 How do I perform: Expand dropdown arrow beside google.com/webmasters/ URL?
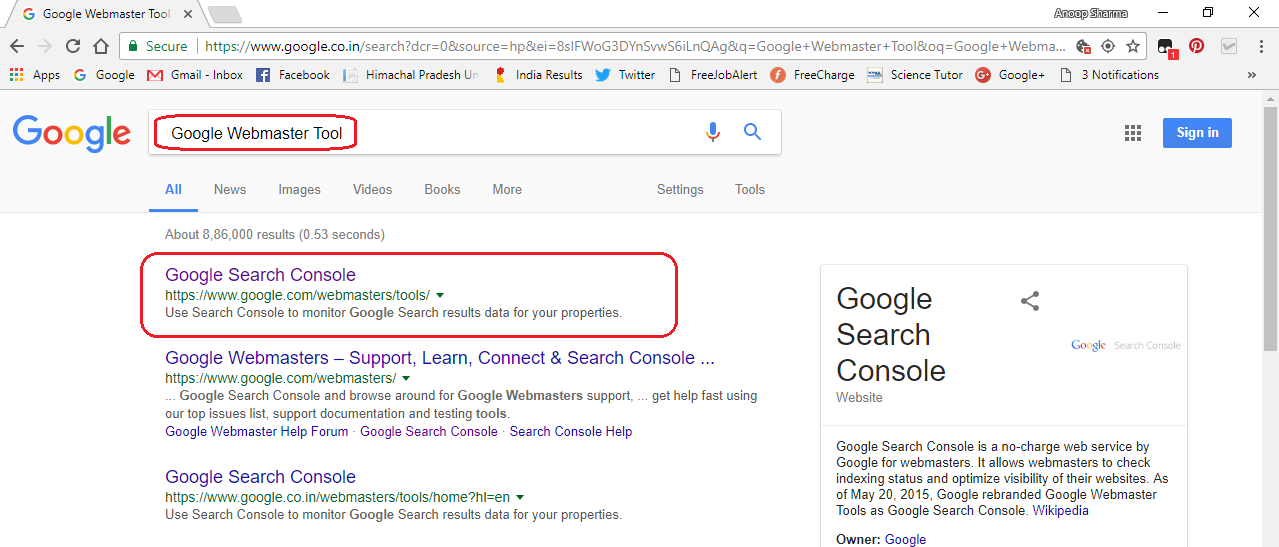coord(405,379)
